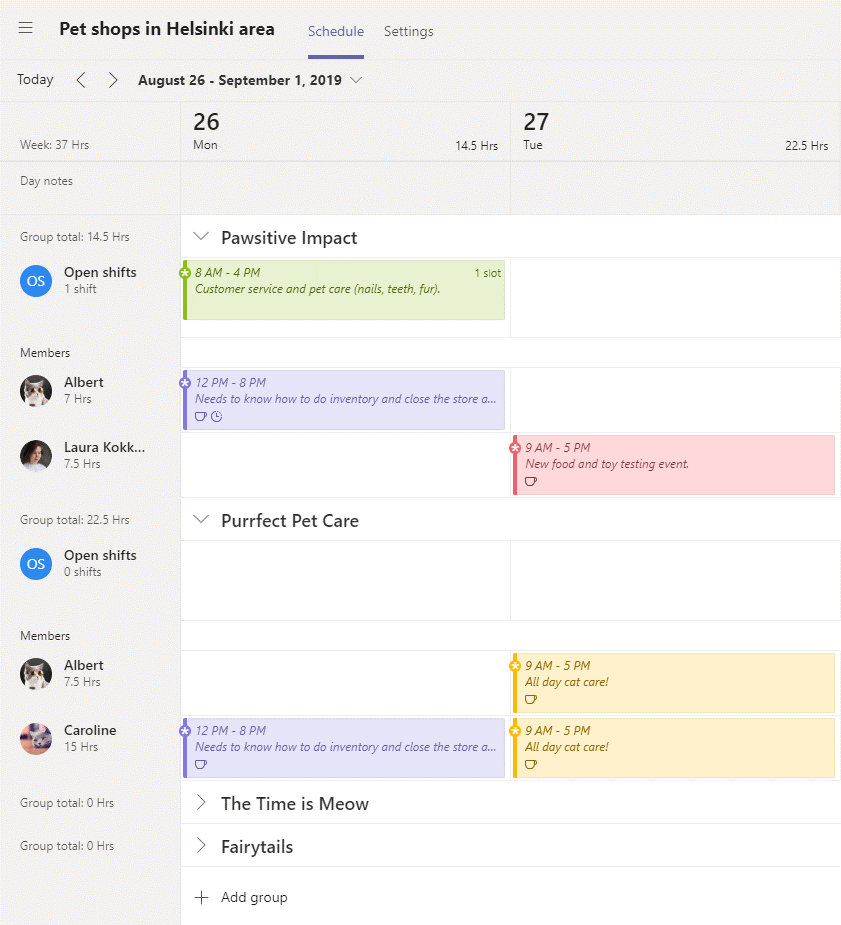Switch to the Settings tab
841x925 pixels.
(409, 31)
